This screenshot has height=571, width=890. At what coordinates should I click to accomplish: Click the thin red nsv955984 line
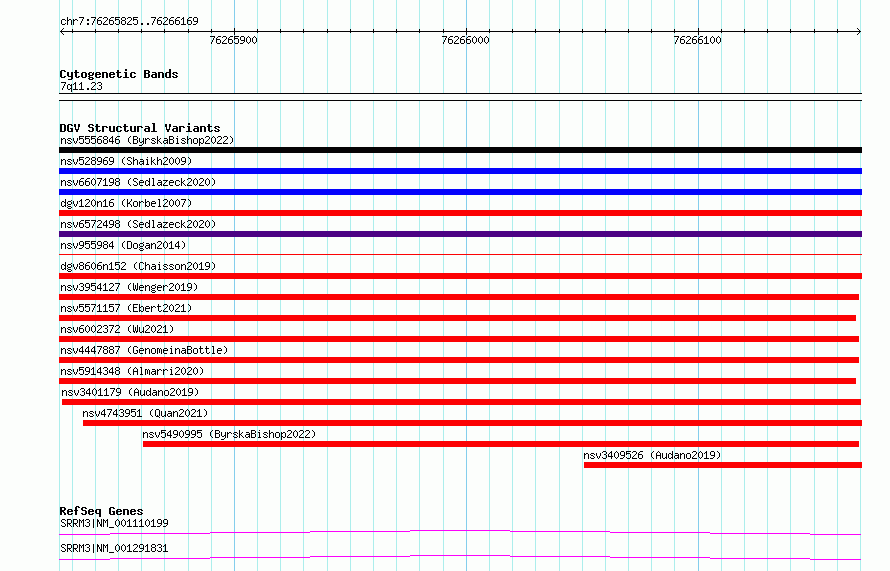pyautogui.click(x=460, y=255)
